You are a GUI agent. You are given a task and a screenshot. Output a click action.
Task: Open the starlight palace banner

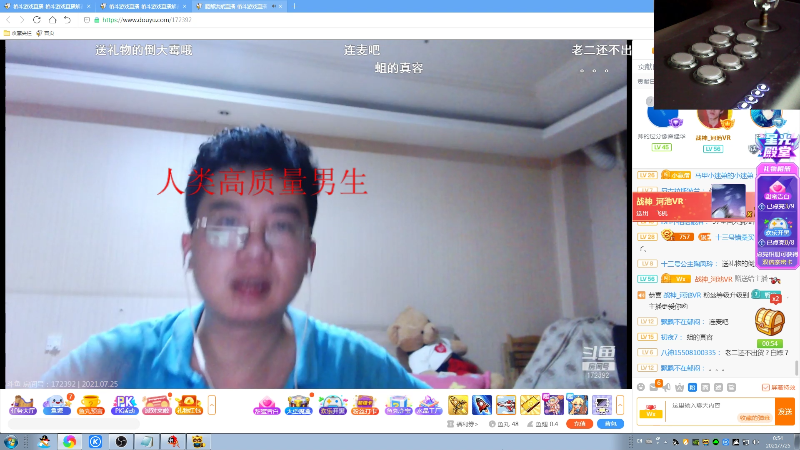[x=777, y=147]
